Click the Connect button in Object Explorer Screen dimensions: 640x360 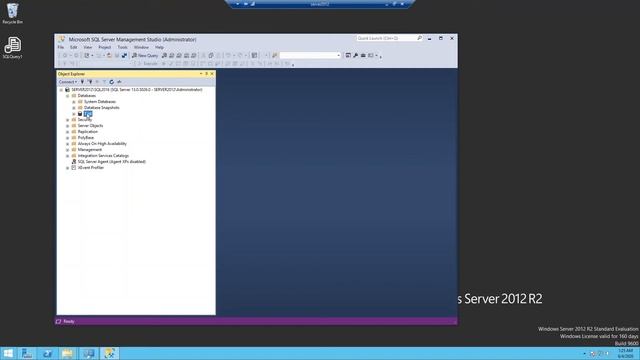click(x=67, y=82)
